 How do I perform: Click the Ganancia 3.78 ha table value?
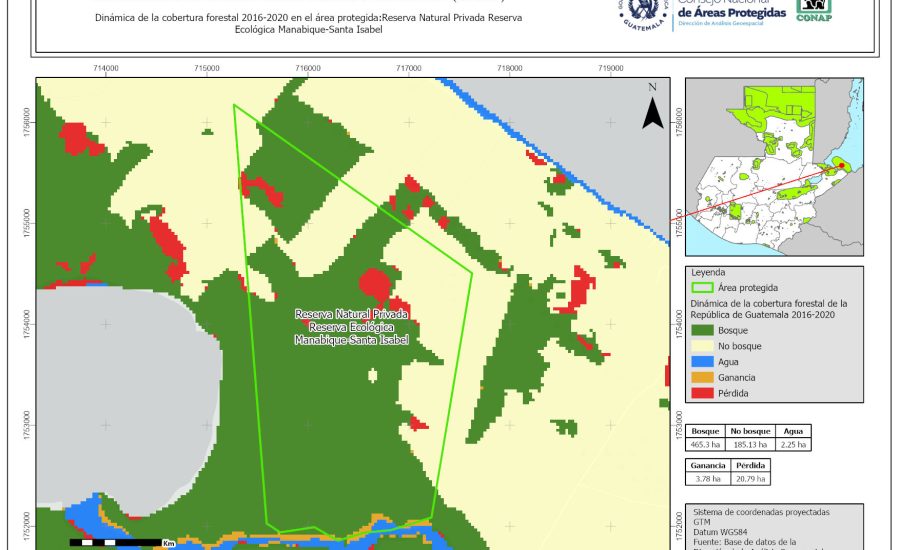708,480
